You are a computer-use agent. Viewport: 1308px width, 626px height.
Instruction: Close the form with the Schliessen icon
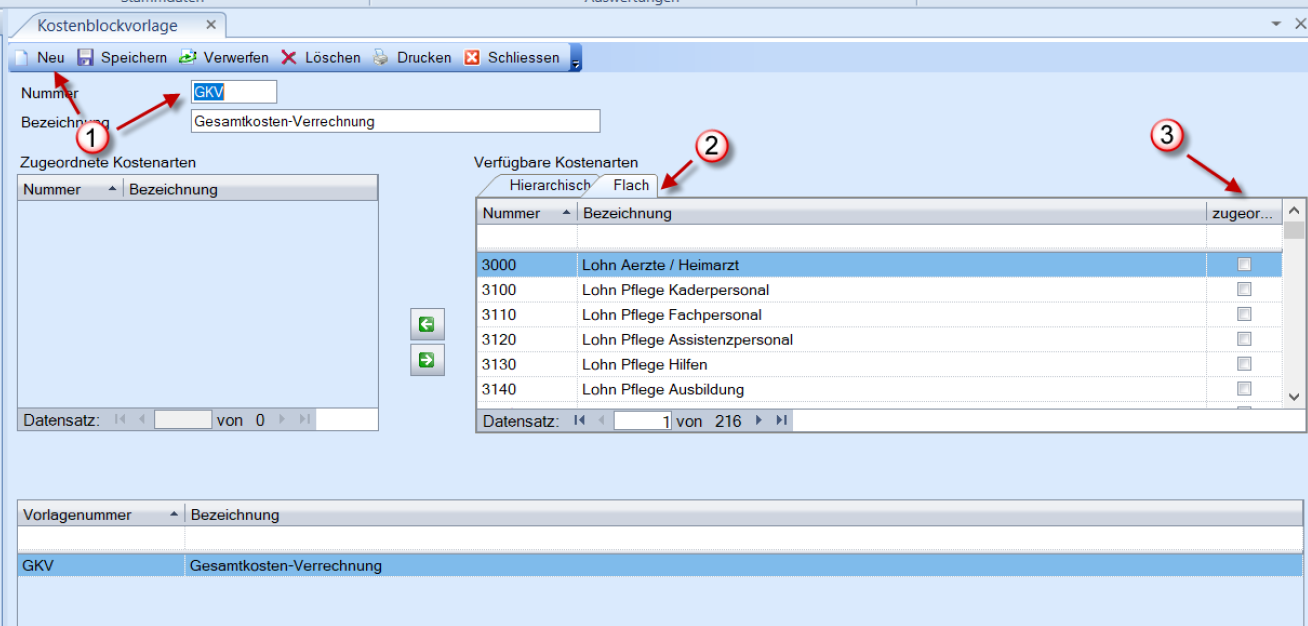472,58
